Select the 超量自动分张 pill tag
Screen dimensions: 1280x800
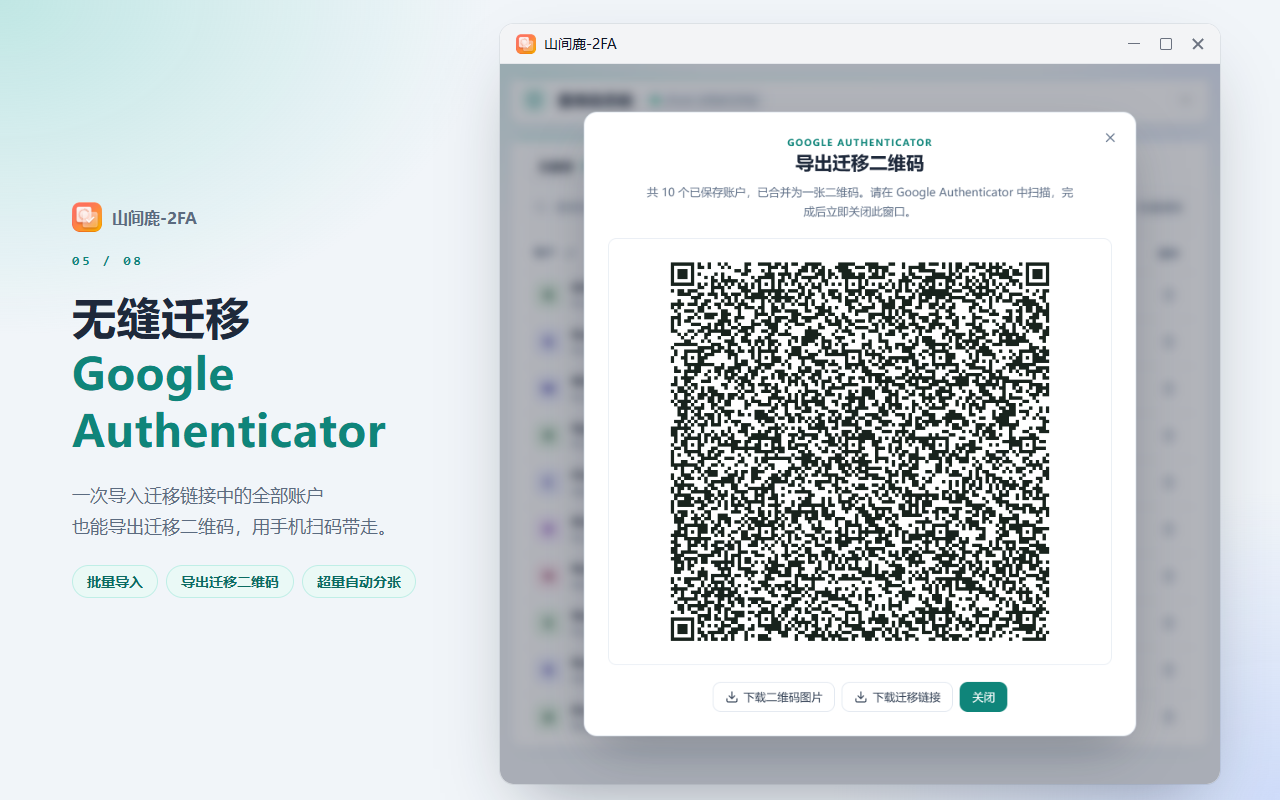point(359,582)
